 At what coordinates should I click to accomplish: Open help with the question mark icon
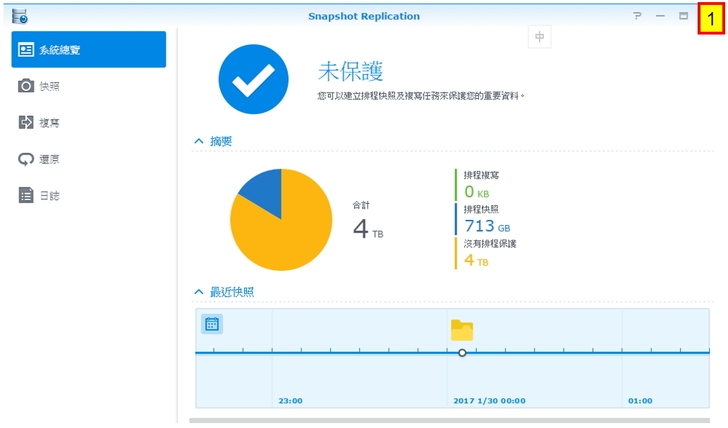pos(637,16)
